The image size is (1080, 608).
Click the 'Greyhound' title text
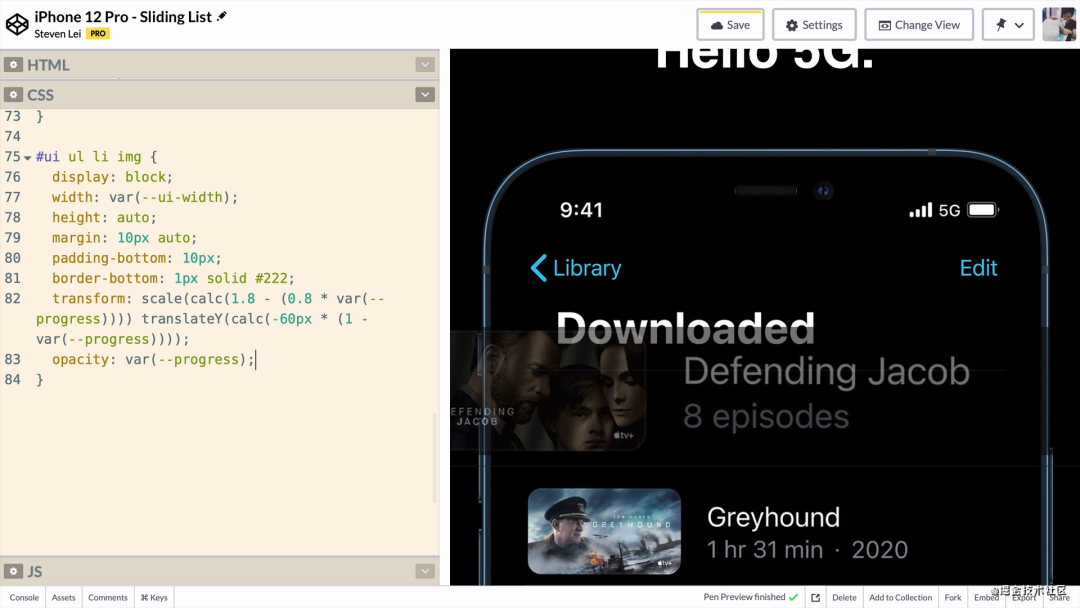click(773, 517)
